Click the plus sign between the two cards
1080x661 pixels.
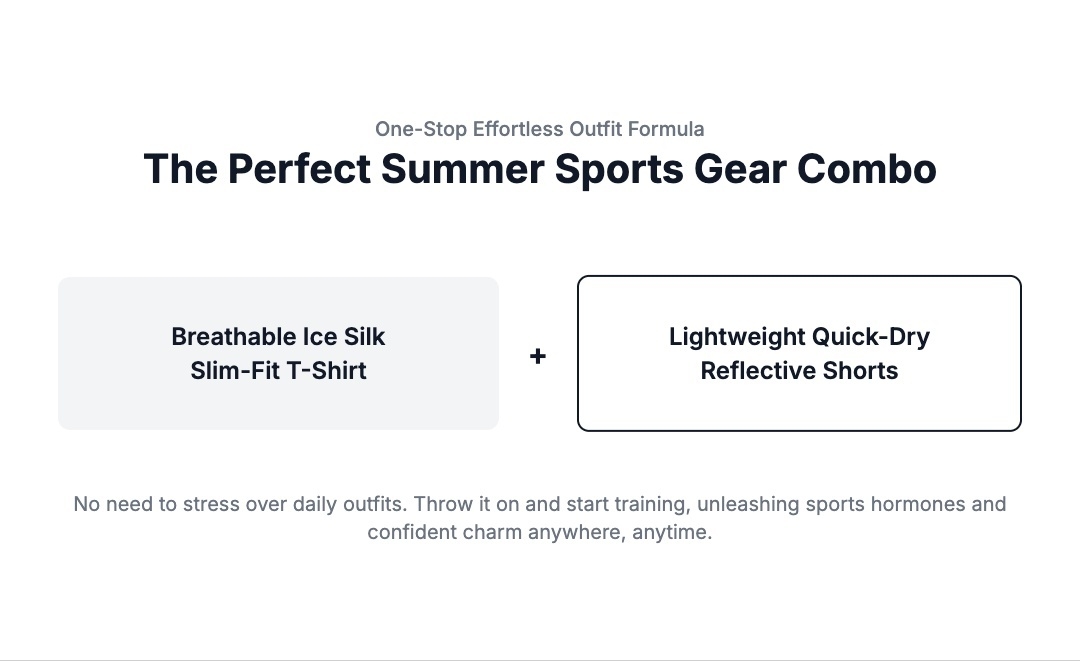pos(538,356)
